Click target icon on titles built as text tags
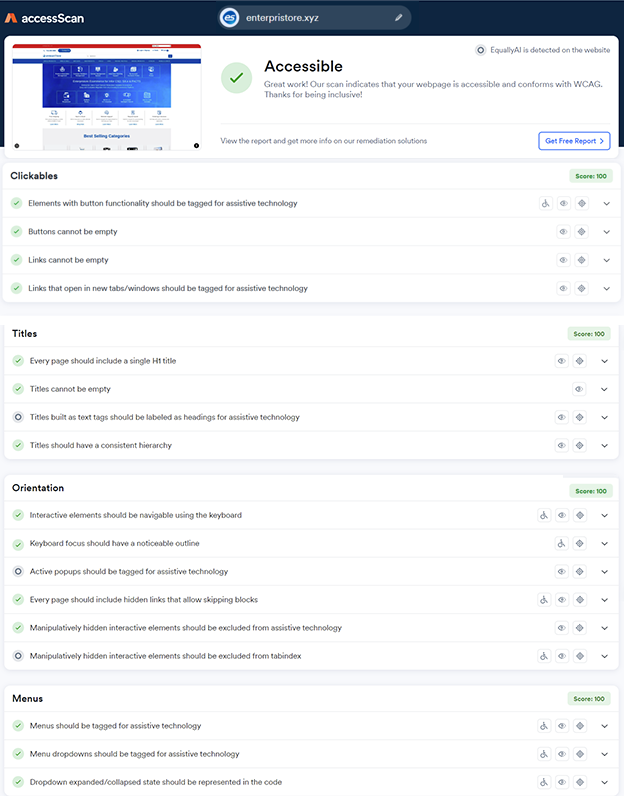624x796 pixels. point(580,417)
